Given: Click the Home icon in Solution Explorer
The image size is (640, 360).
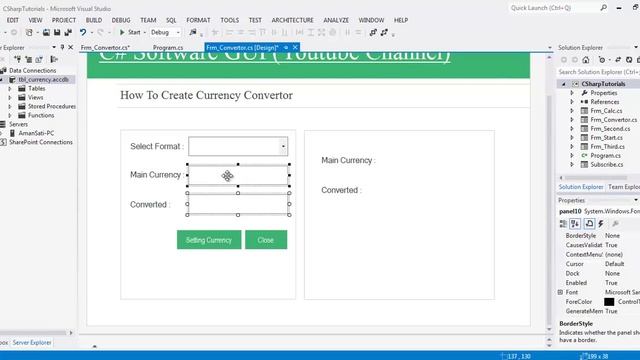Looking at the screenshot, I should [x=586, y=60].
